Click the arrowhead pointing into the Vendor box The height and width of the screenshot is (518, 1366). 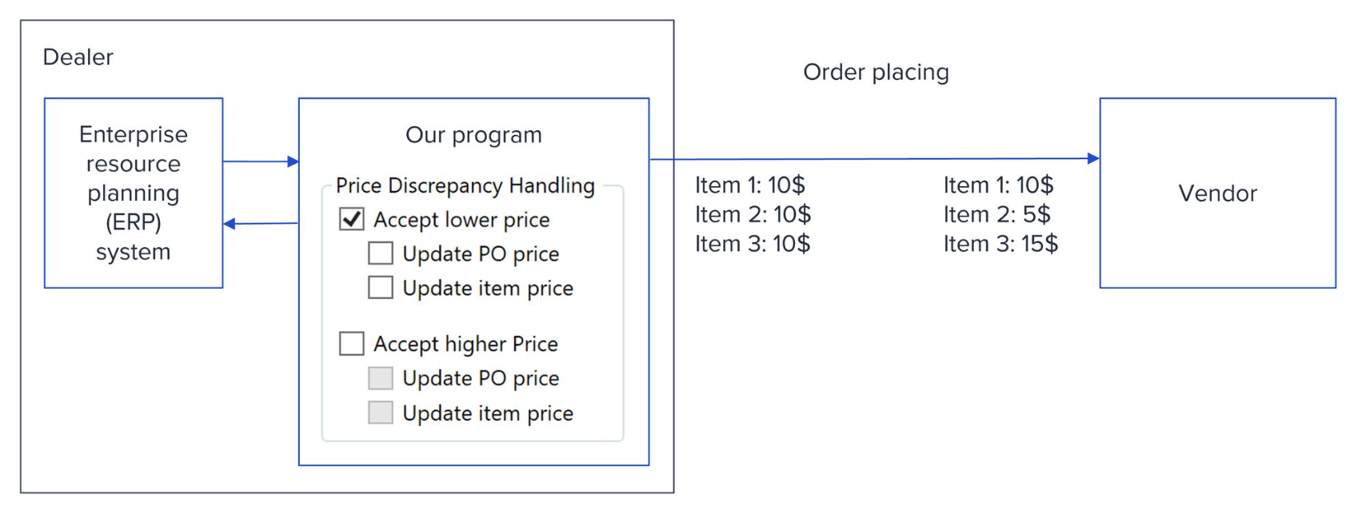pos(1093,158)
